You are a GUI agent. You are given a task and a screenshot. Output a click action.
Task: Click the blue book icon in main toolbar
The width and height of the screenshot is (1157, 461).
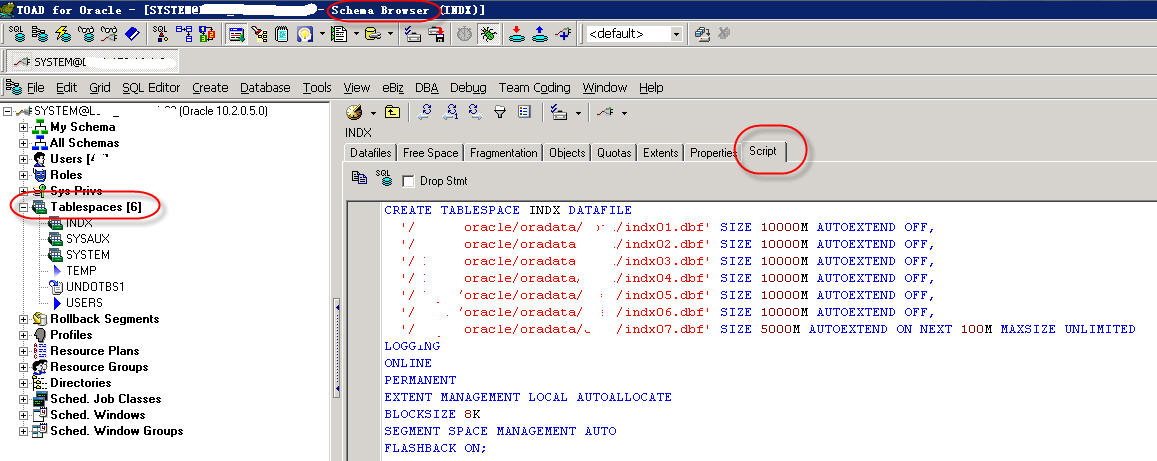click(x=133, y=34)
